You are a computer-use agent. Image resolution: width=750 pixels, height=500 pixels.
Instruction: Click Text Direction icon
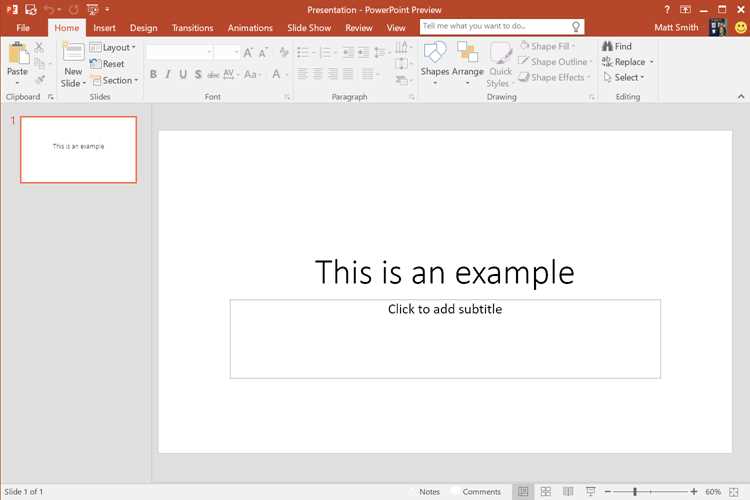[401, 47]
